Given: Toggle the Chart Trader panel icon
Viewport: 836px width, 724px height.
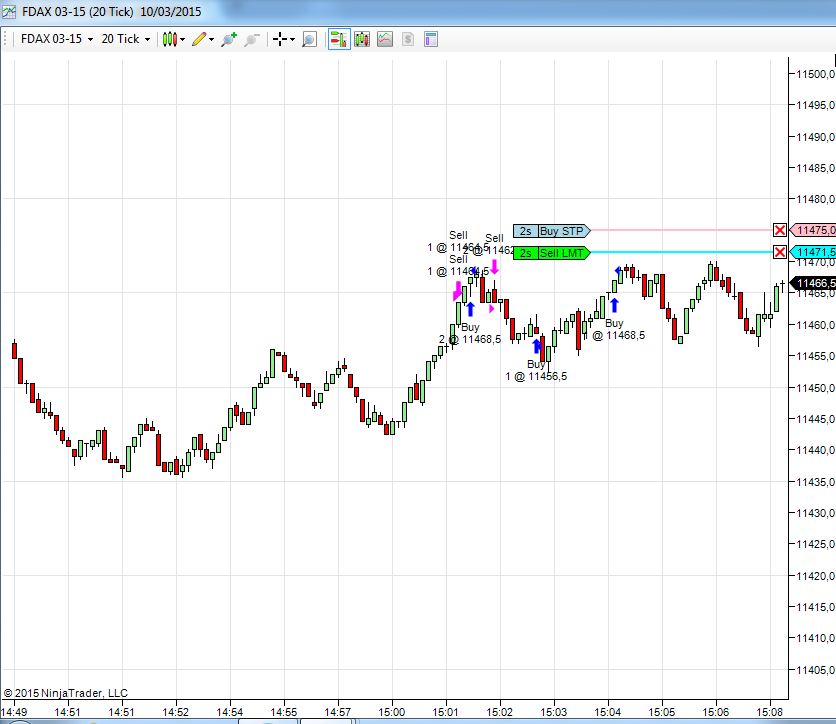Looking at the screenshot, I should [339, 39].
